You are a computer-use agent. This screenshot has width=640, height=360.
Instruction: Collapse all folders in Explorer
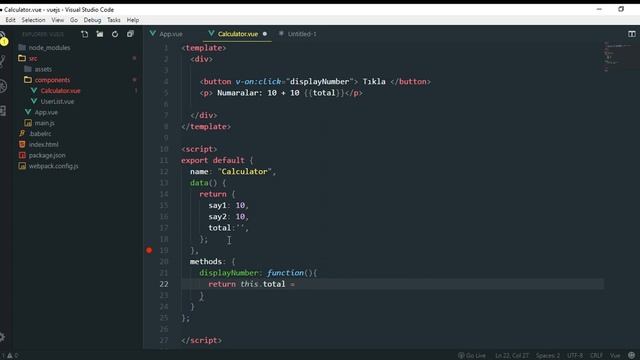[x=130, y=34]
